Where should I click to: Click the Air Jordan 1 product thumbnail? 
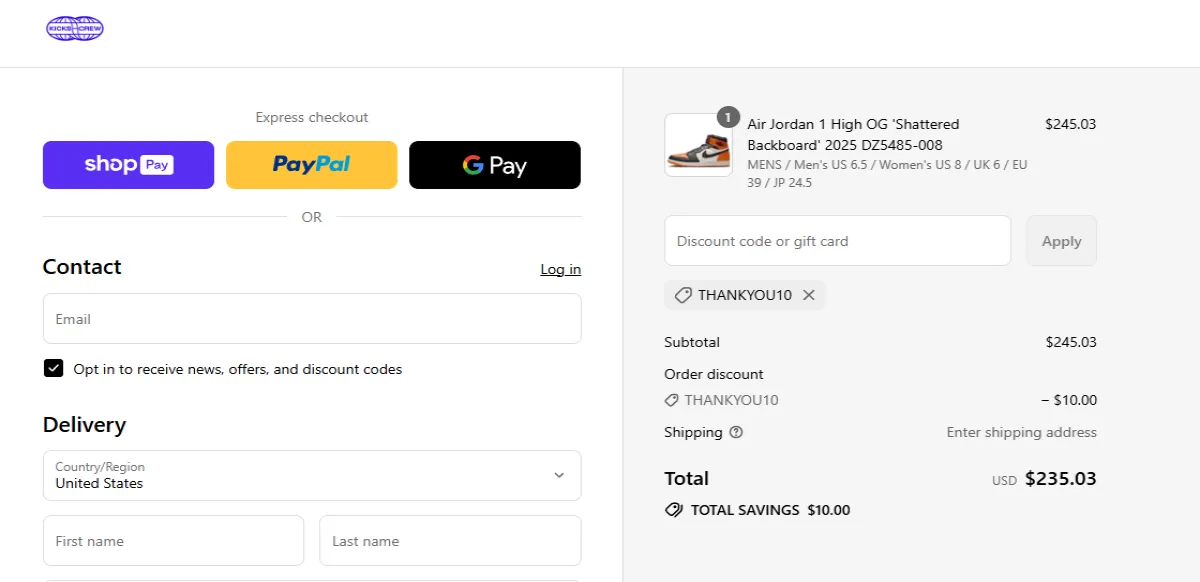698,145
